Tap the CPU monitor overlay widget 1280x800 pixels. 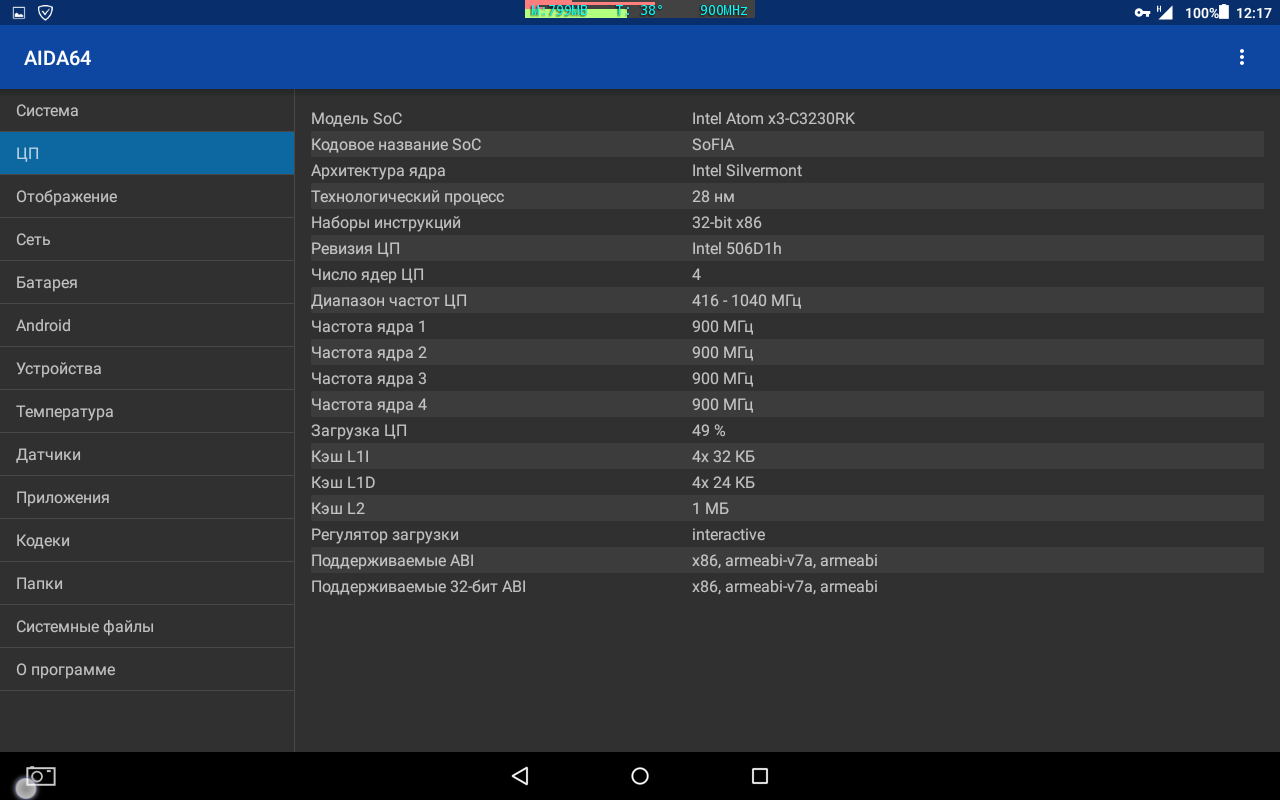coord(640,10)
